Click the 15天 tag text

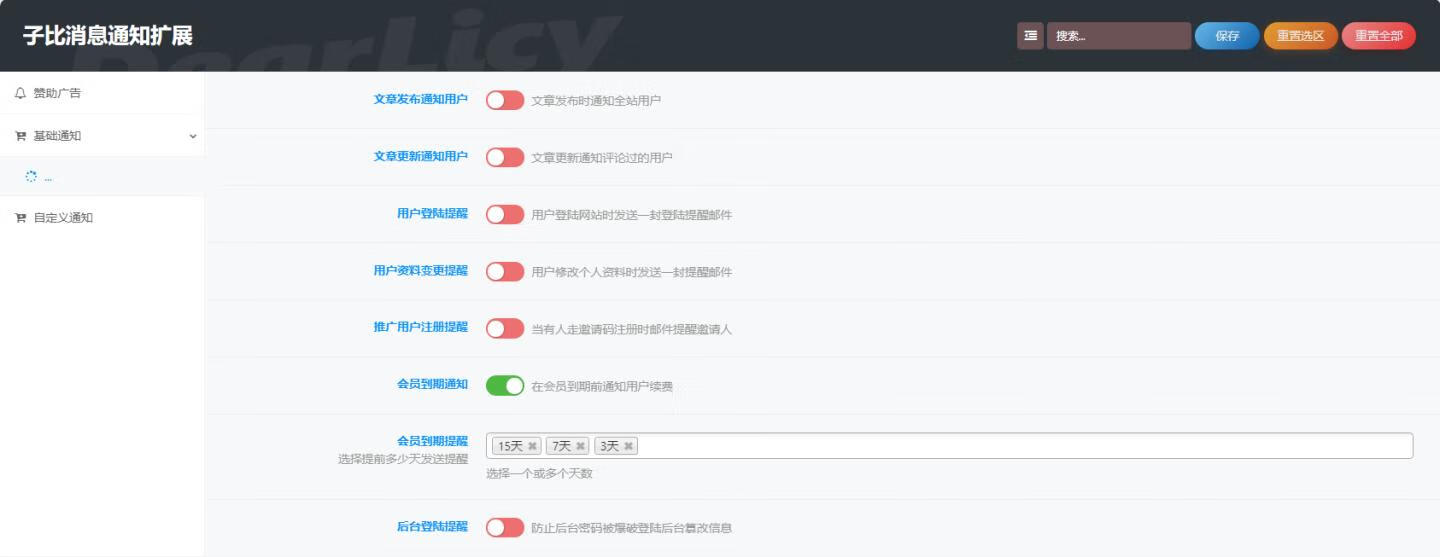click(510, 446)
